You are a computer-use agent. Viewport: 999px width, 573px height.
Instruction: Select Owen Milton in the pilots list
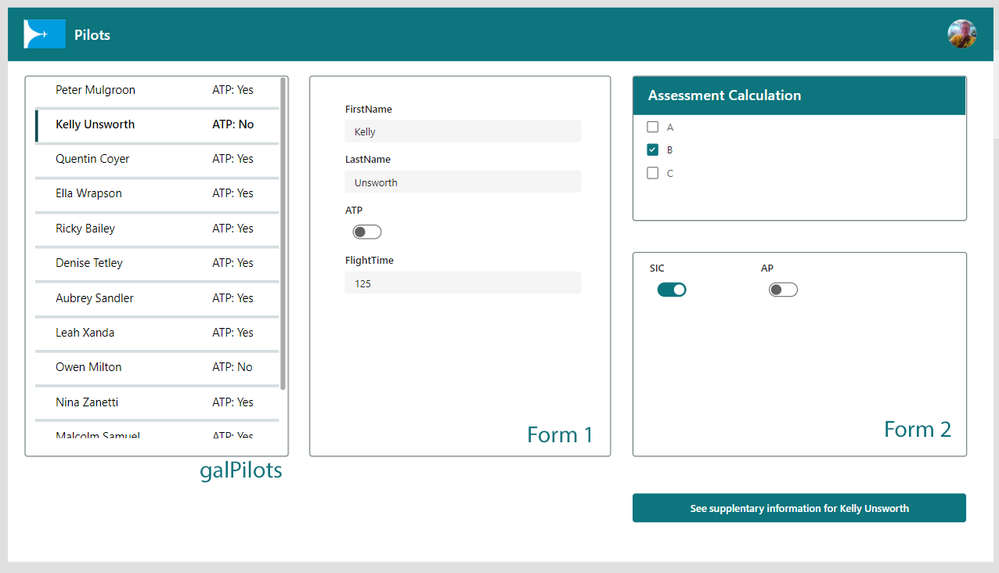(157, 367)
